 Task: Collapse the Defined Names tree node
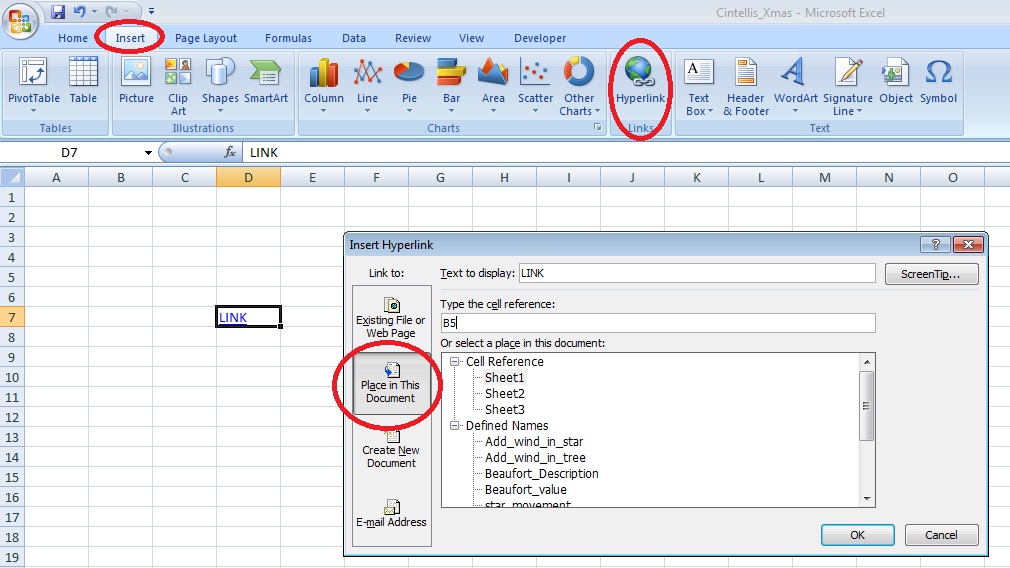(455, 426)
